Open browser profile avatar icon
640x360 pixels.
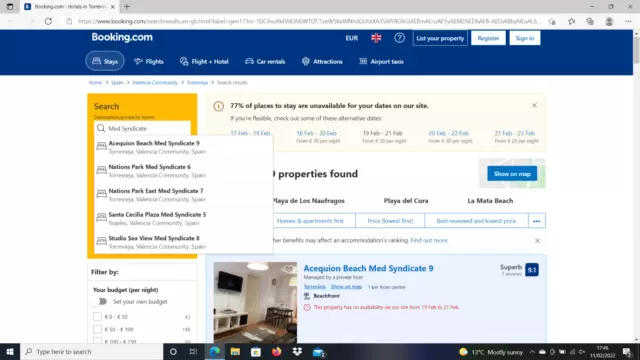(x=609, y=21)
